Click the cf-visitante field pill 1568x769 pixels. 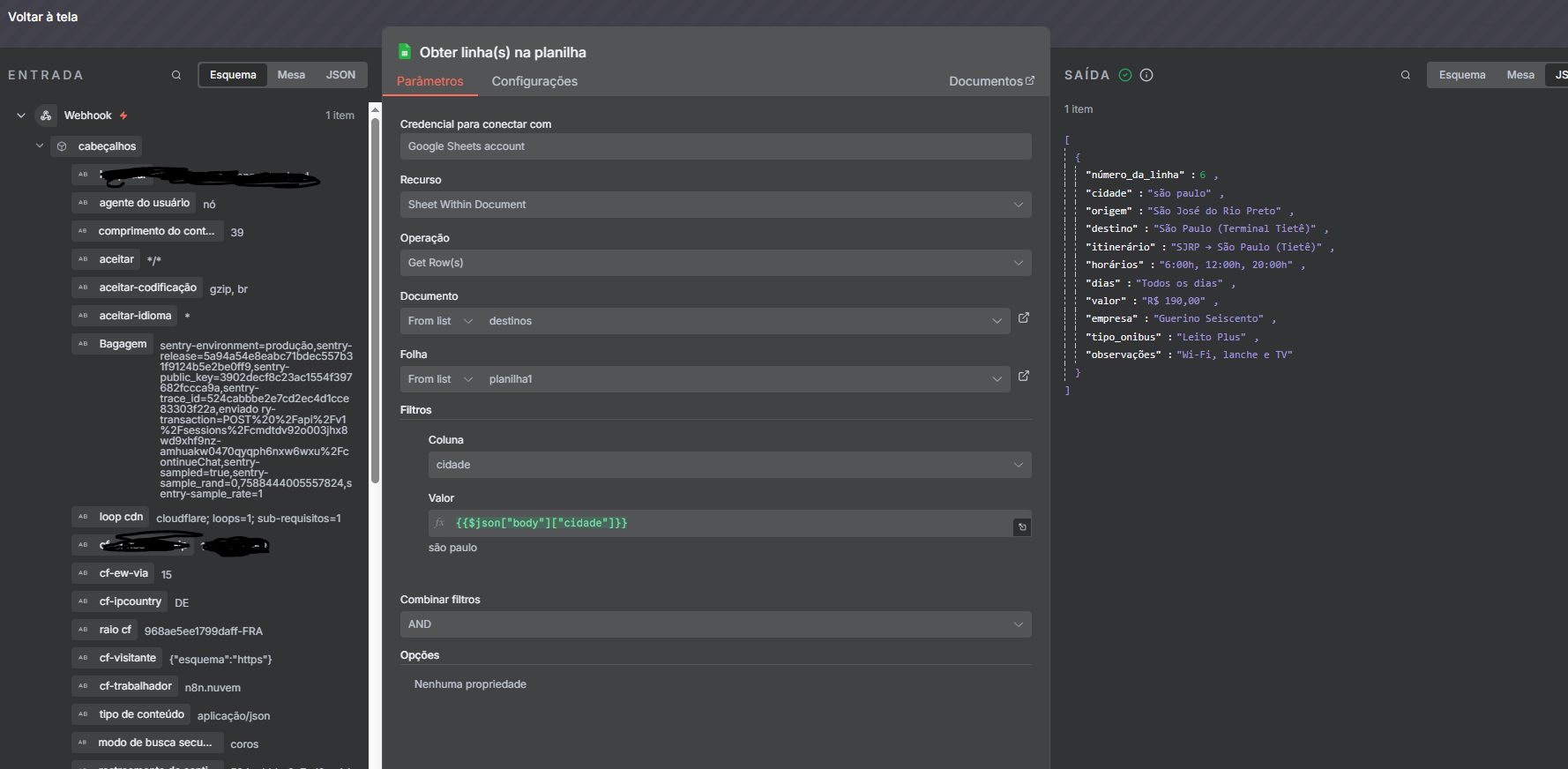pyautogui.click(x=116, y=658)
